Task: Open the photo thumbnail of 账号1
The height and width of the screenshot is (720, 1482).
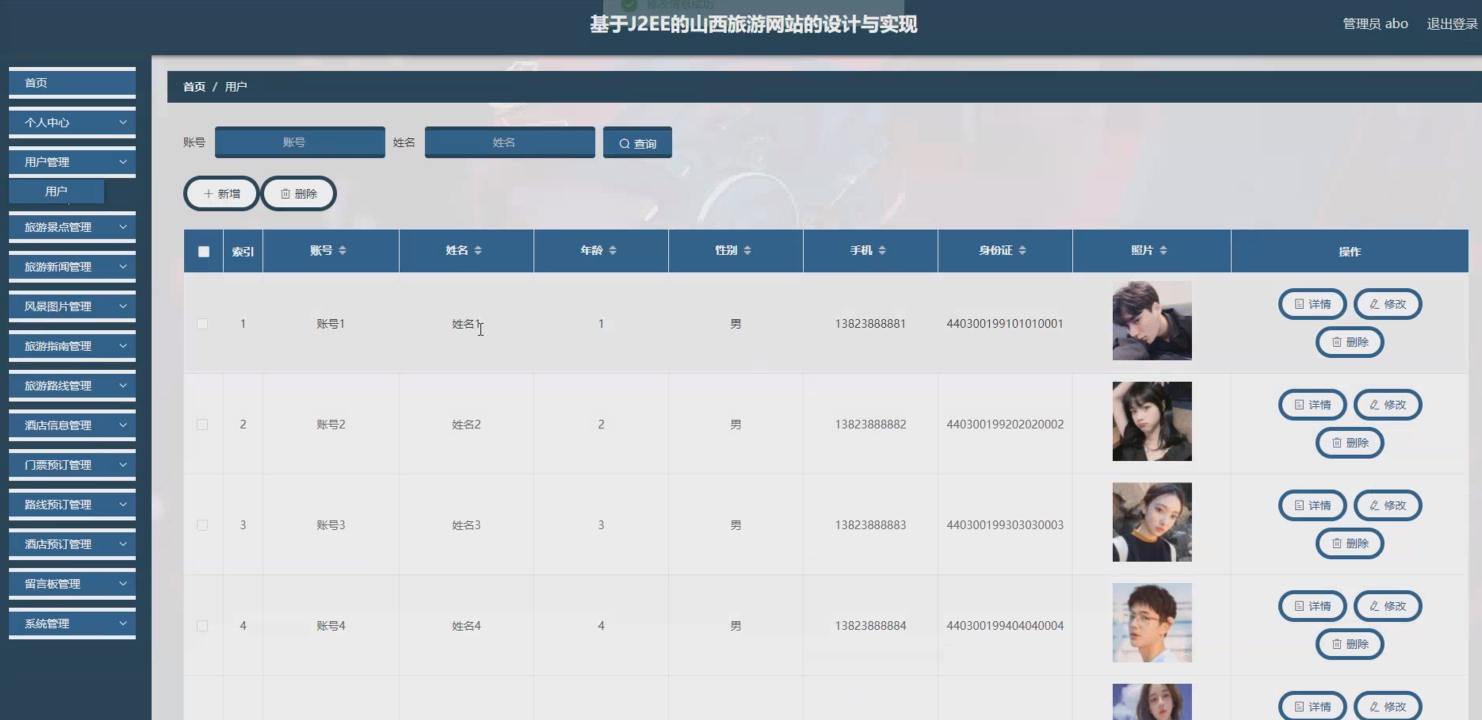Action: 1152,321
